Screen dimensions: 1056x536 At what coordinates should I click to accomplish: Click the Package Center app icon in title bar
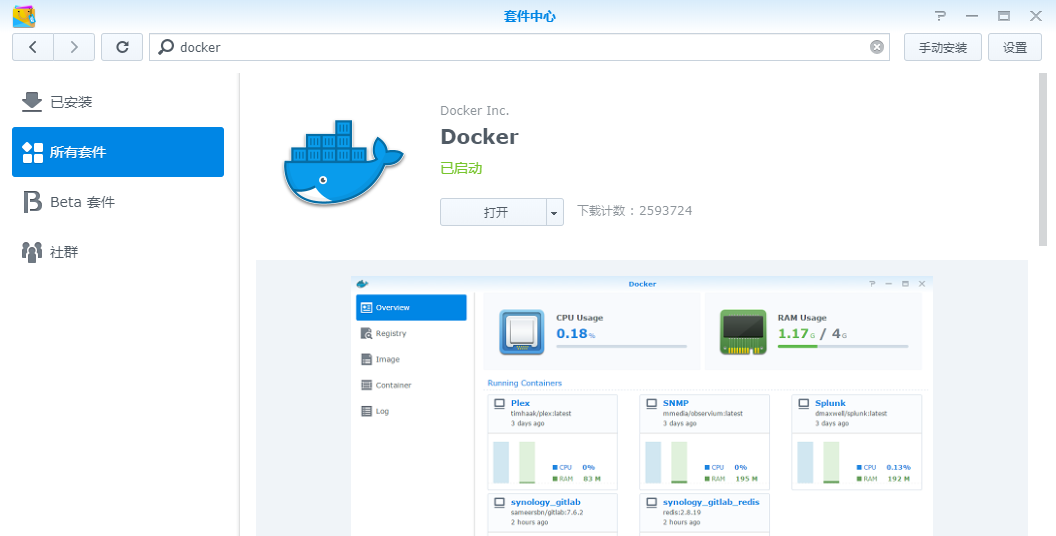click(x=24, y=16)
